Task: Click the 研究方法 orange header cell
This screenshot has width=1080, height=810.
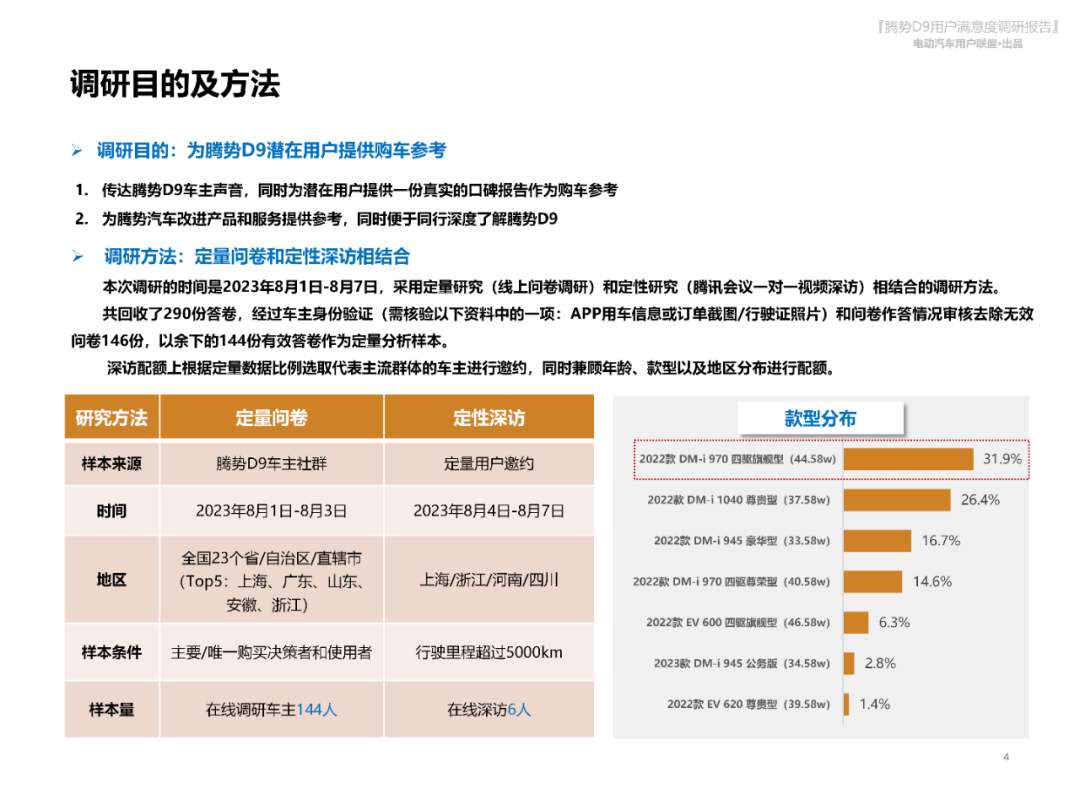Action: (x=111, y=417)
